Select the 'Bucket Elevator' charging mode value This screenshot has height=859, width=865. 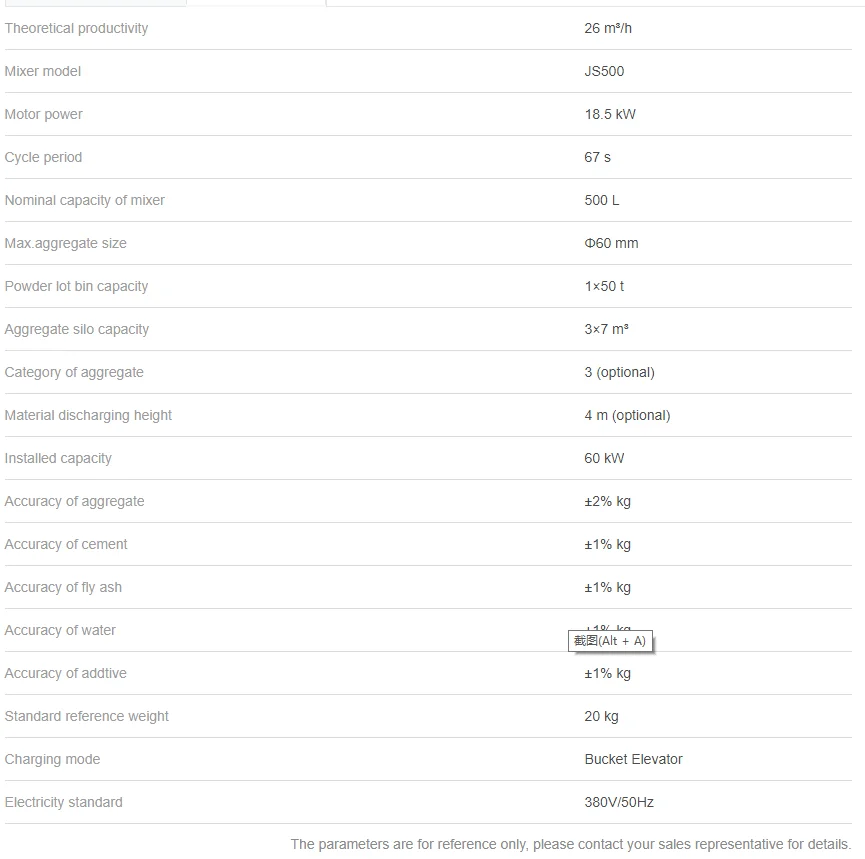pyautogui.click(x=633, y=759)
